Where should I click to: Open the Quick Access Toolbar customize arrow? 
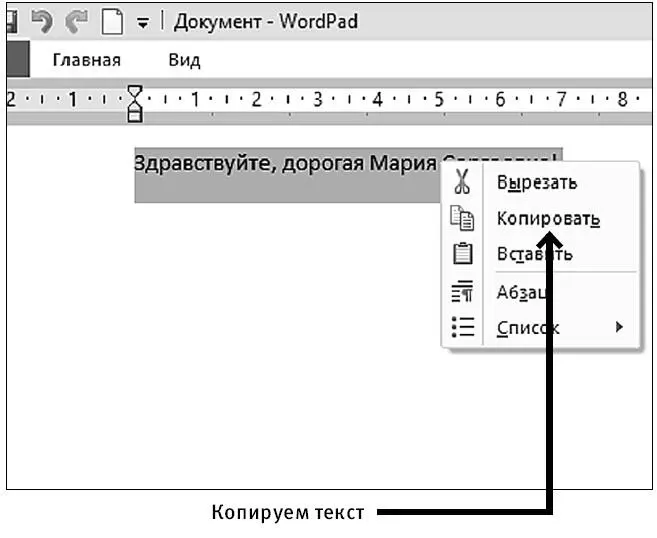tap(143, 23)
